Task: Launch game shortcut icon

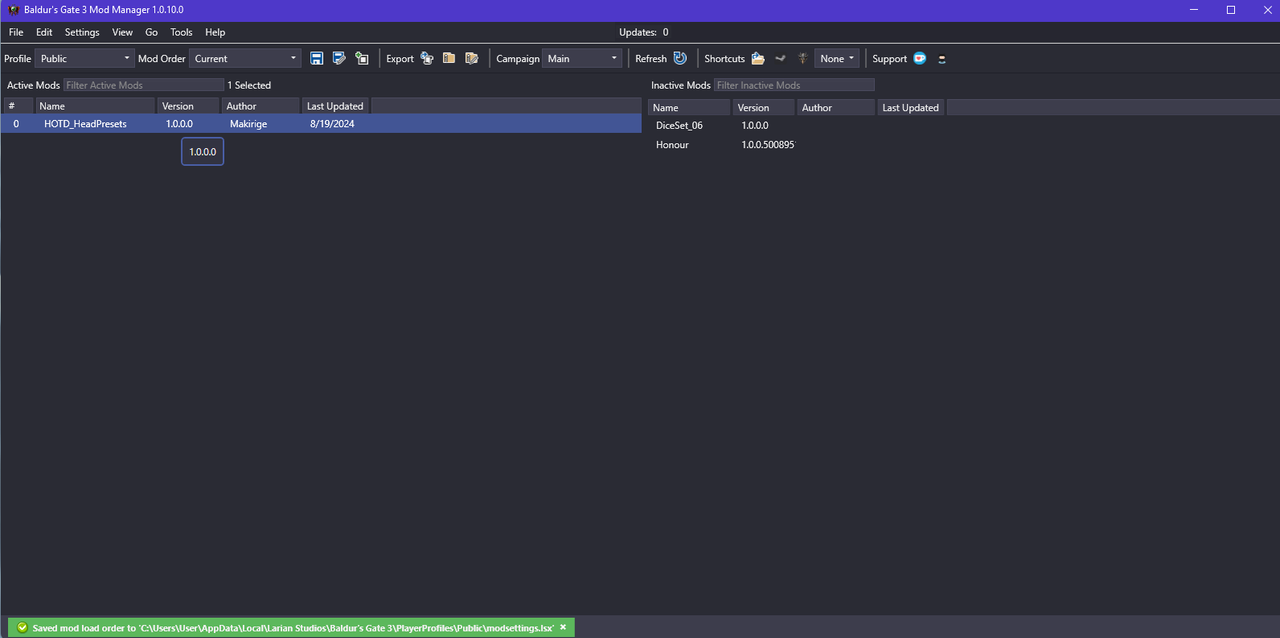Action: (802, 58)
